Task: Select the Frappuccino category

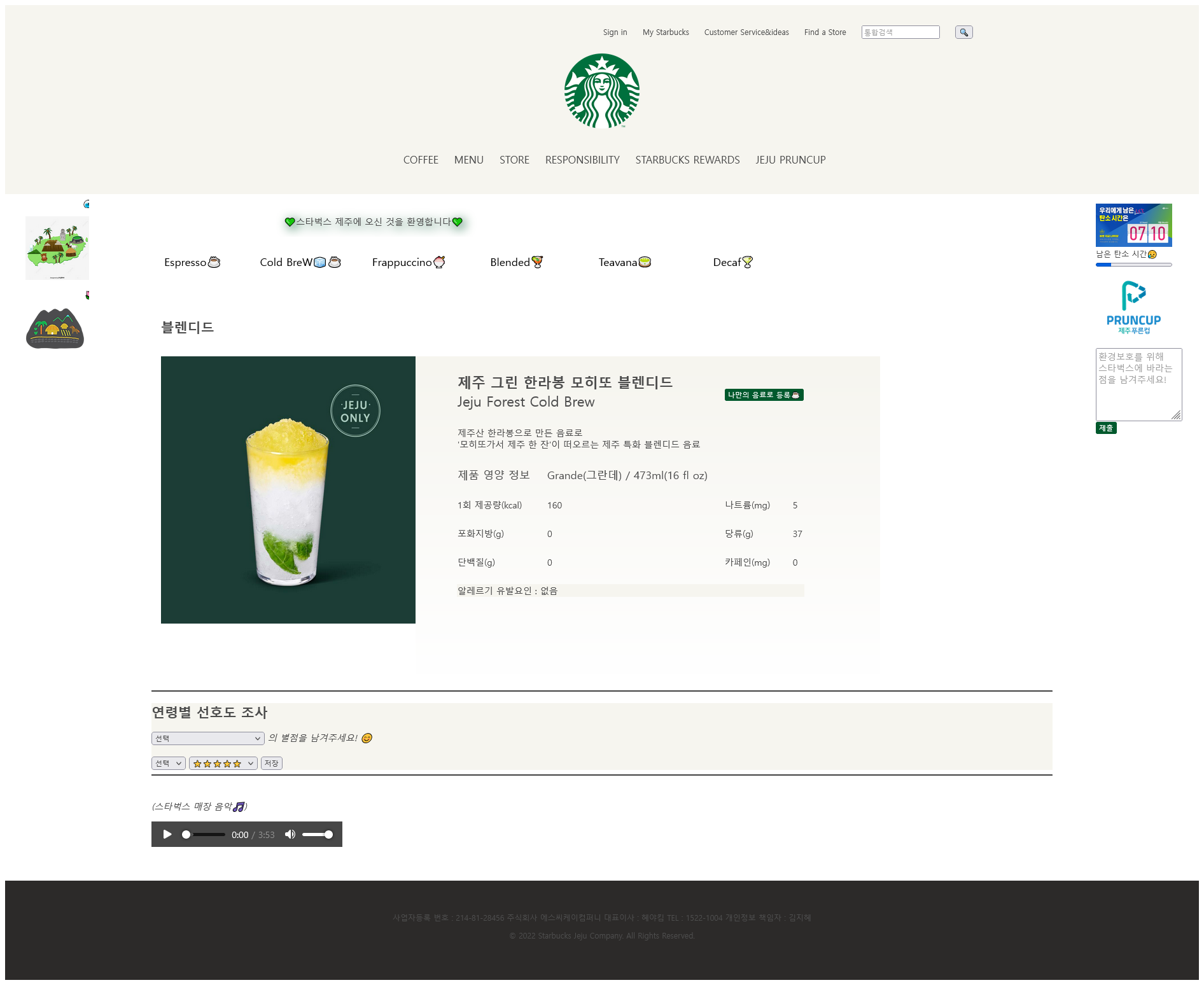Action: pos(409,262)
